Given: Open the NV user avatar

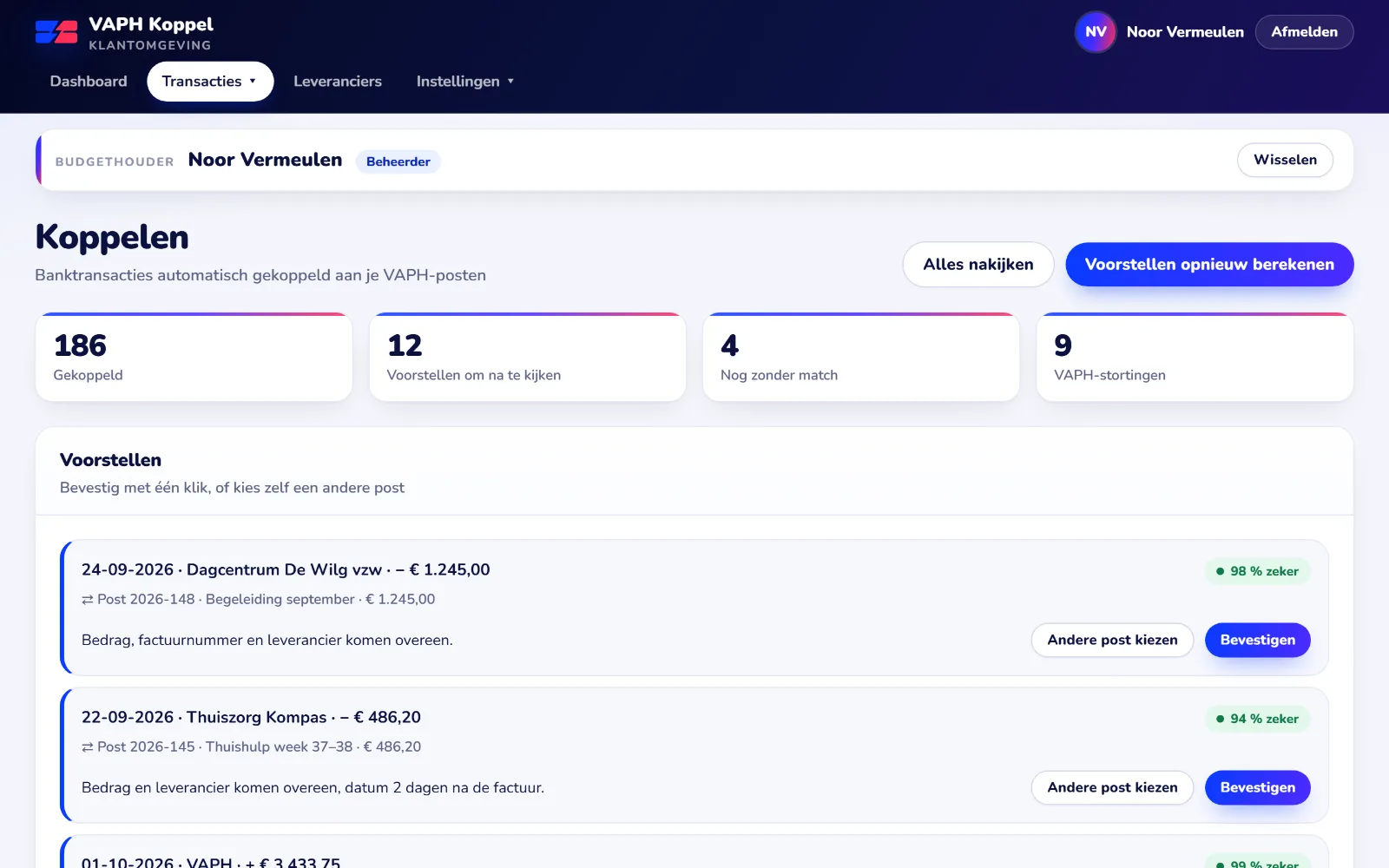Looking at the screenshot, I should (1096, 32).
